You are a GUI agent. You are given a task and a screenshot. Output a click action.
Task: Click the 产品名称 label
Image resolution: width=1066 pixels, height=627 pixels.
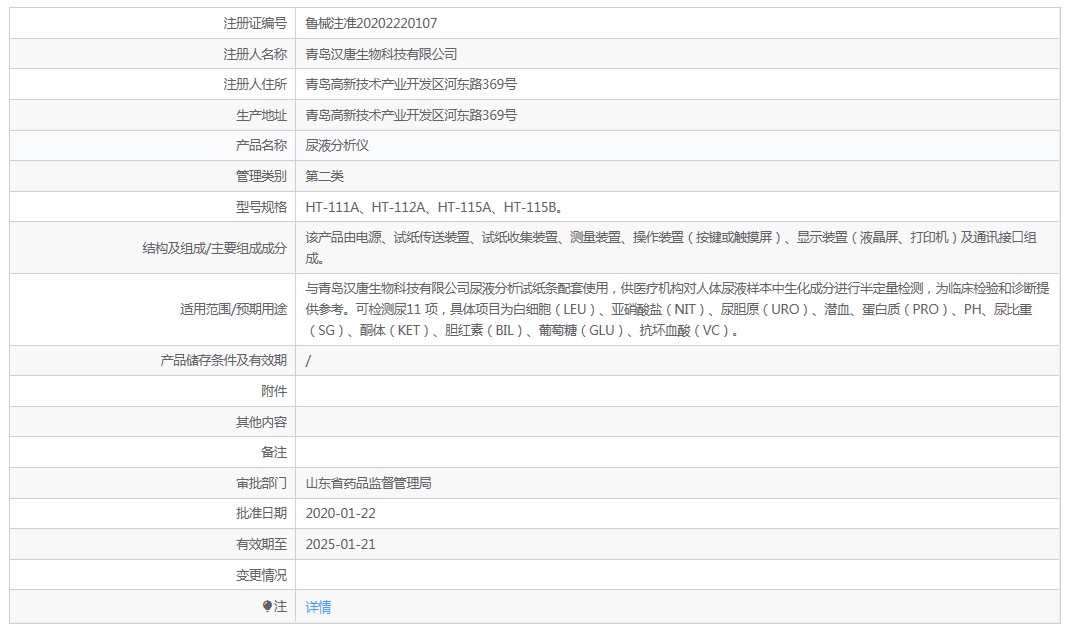261,146
